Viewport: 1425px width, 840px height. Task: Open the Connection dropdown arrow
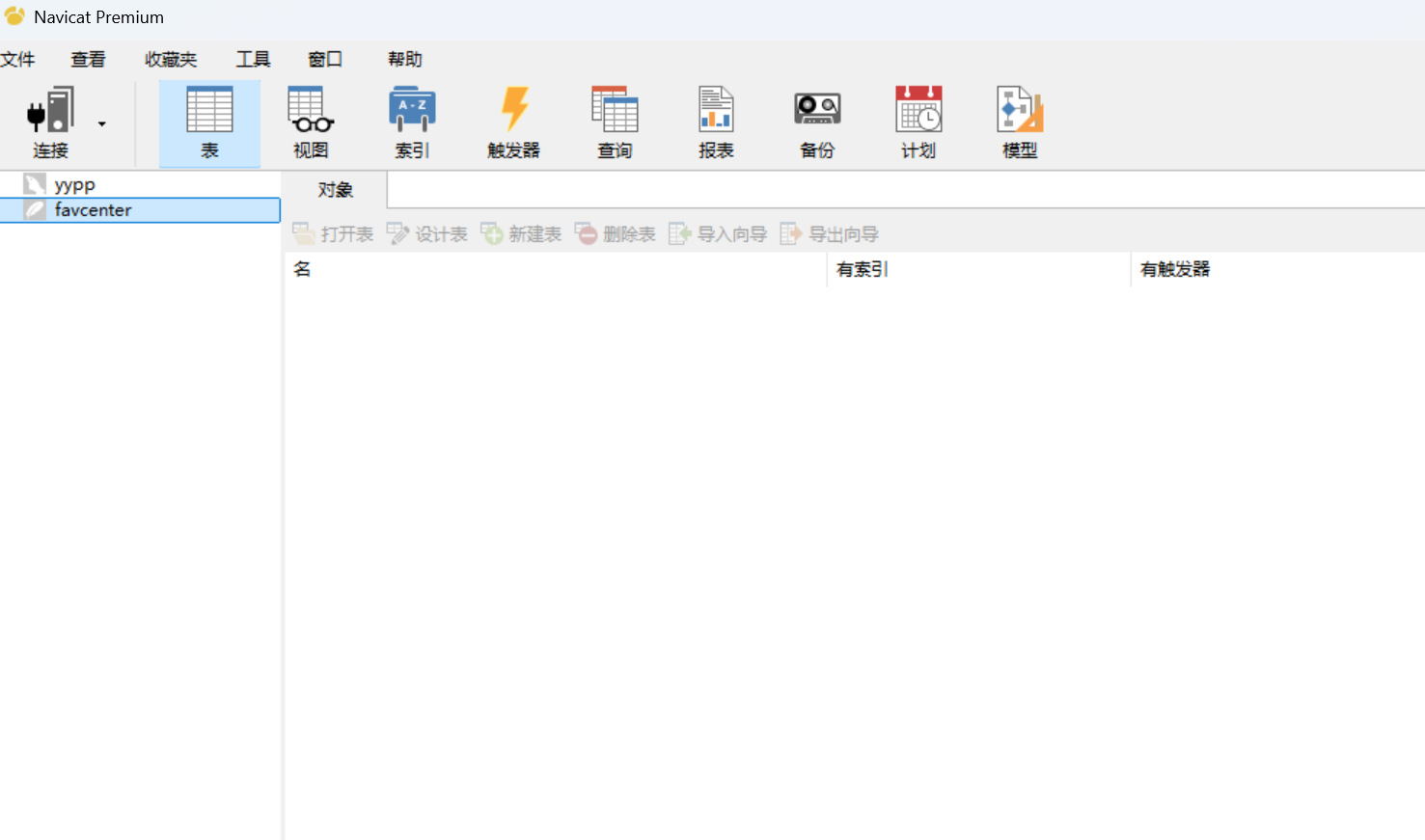(101, 124)
